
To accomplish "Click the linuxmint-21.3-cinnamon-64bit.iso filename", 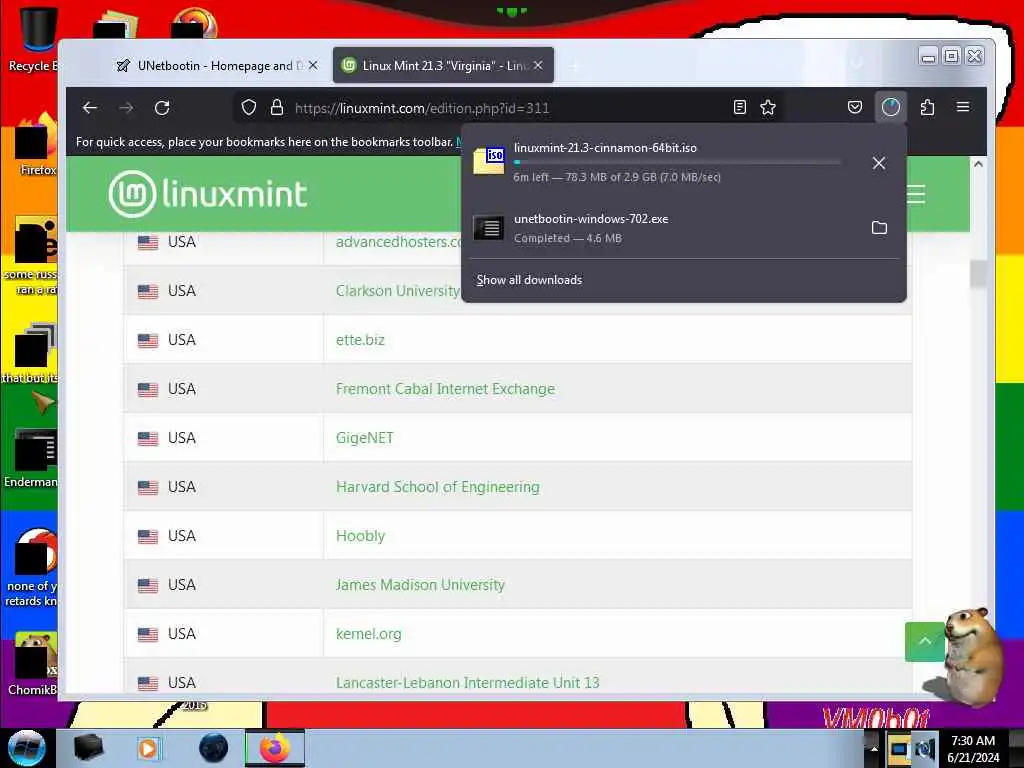I will tap(605, 148).
